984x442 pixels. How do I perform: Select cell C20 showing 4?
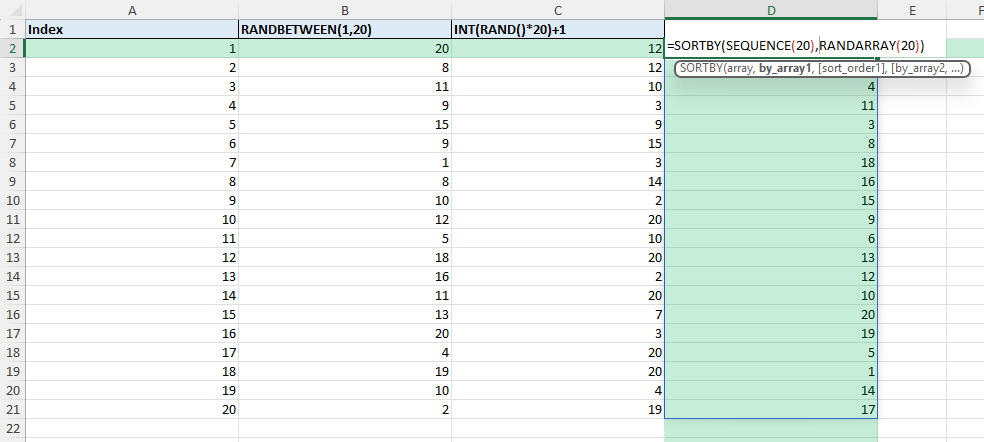557,390
